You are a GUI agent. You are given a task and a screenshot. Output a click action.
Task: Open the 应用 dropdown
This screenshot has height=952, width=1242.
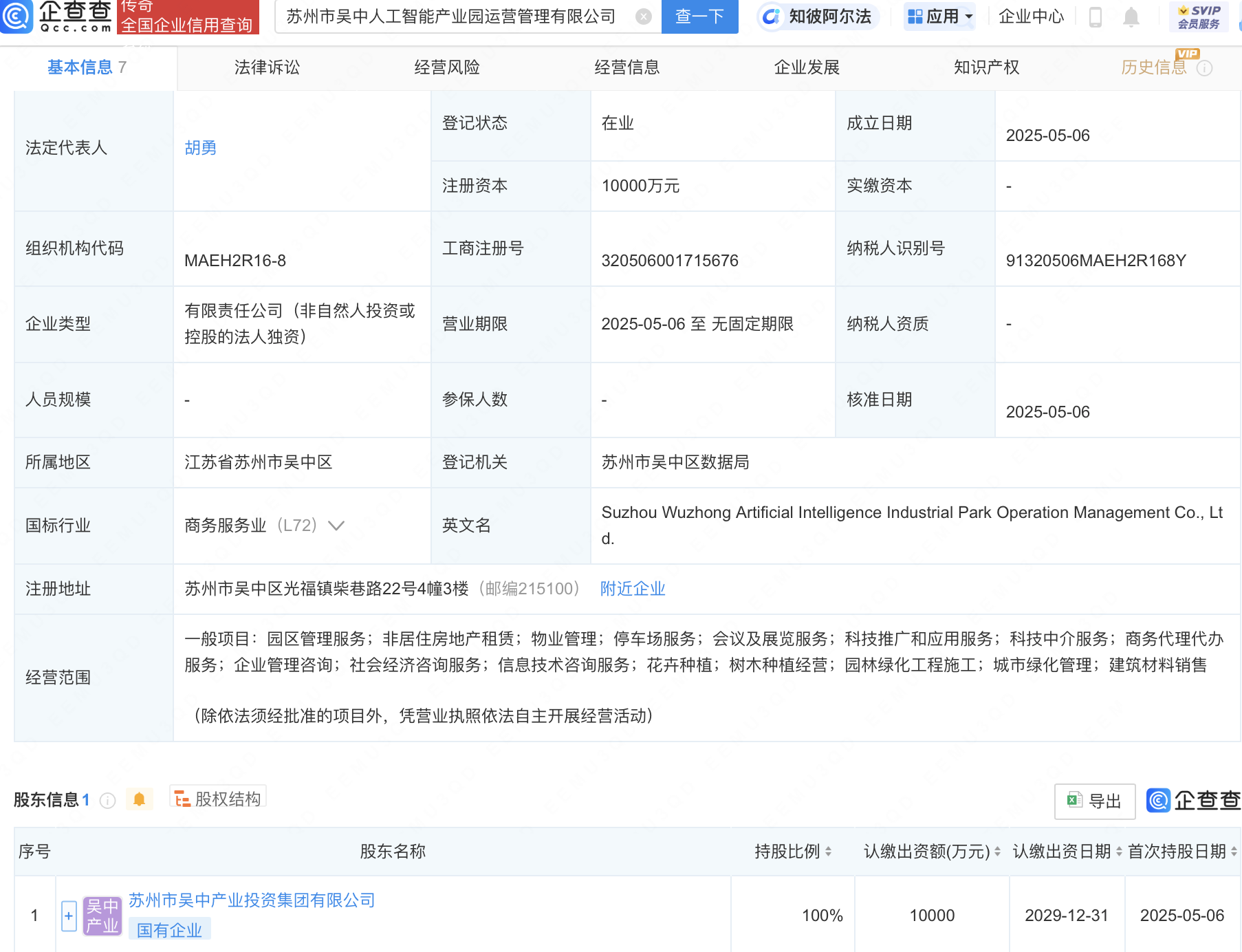(x=939, y=16)
